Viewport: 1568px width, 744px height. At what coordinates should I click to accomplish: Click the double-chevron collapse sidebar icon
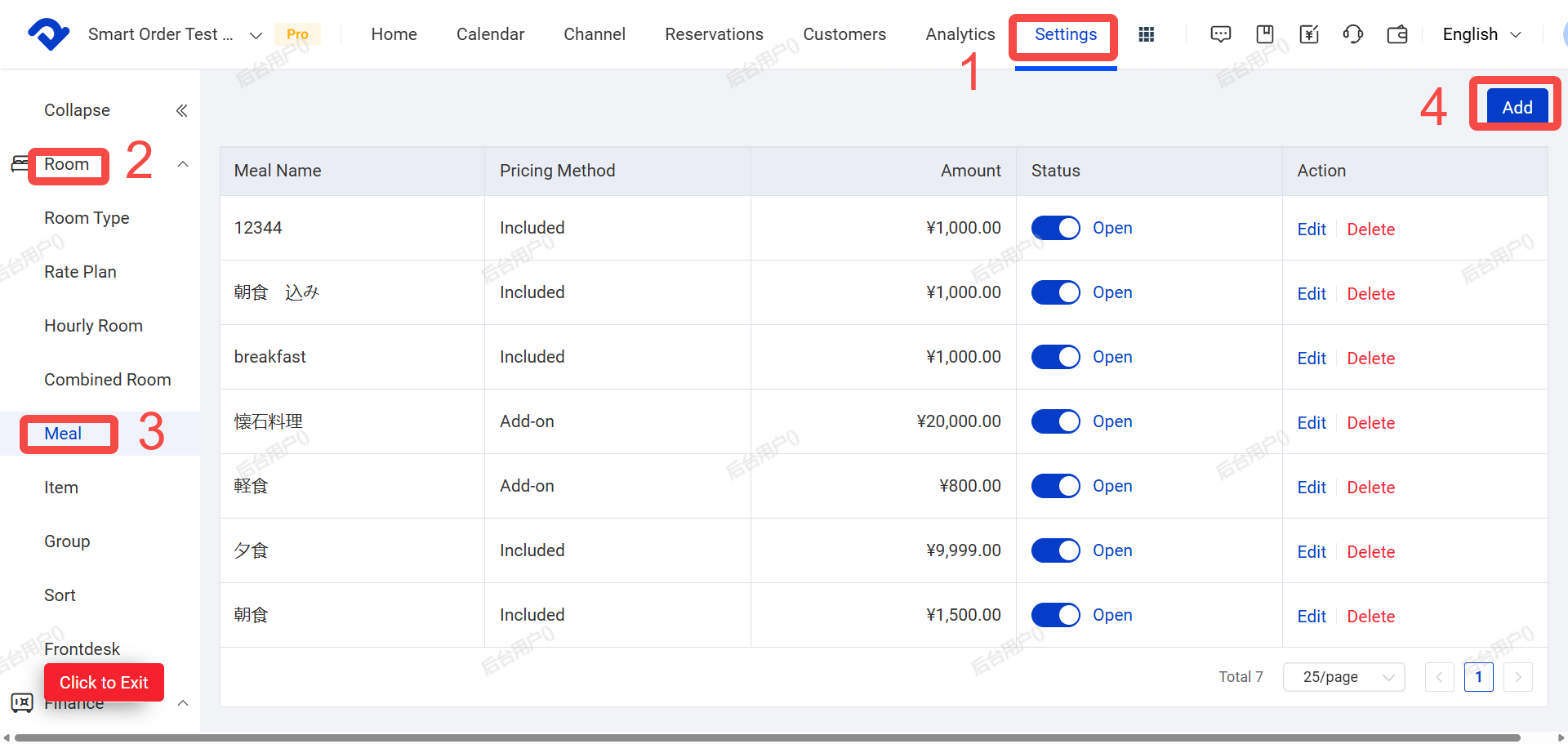click(x=182, y=110)
